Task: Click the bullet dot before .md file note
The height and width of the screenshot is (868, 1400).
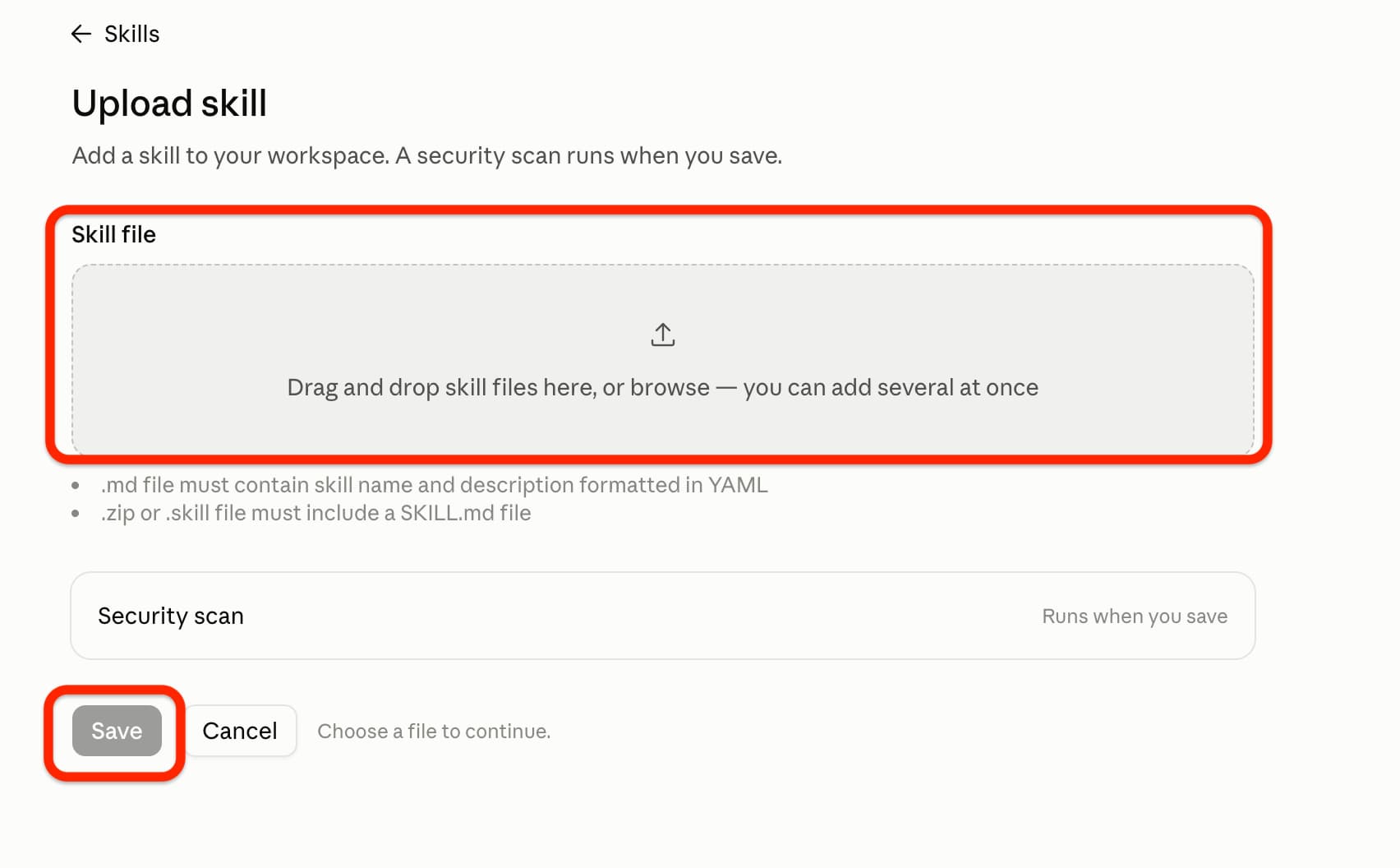Action: [x=76, y=486]
